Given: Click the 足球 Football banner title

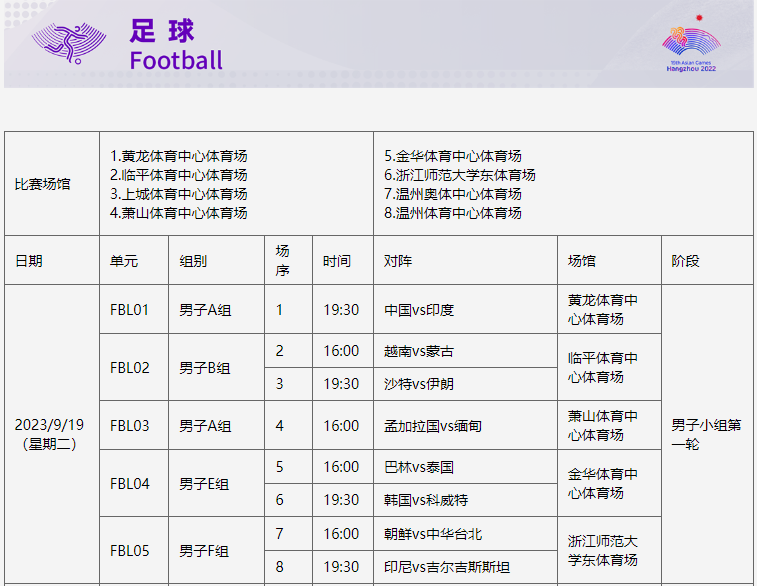Looking at the screenshot, I should 176,44.
